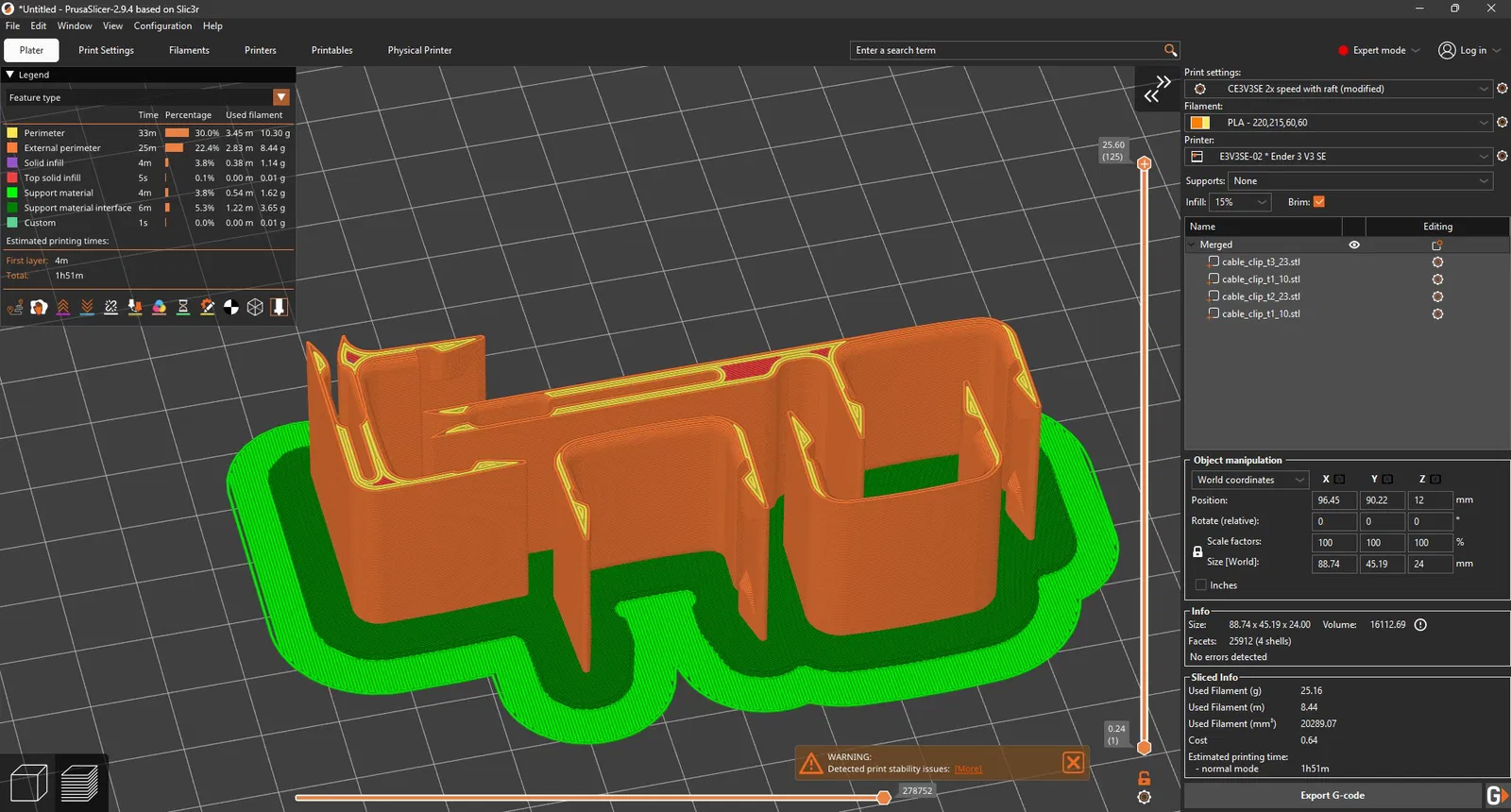The width and height of the screenshot is (1511, 812).
Task: Open the Feature type view dropdown
Action: pos(281,97)
